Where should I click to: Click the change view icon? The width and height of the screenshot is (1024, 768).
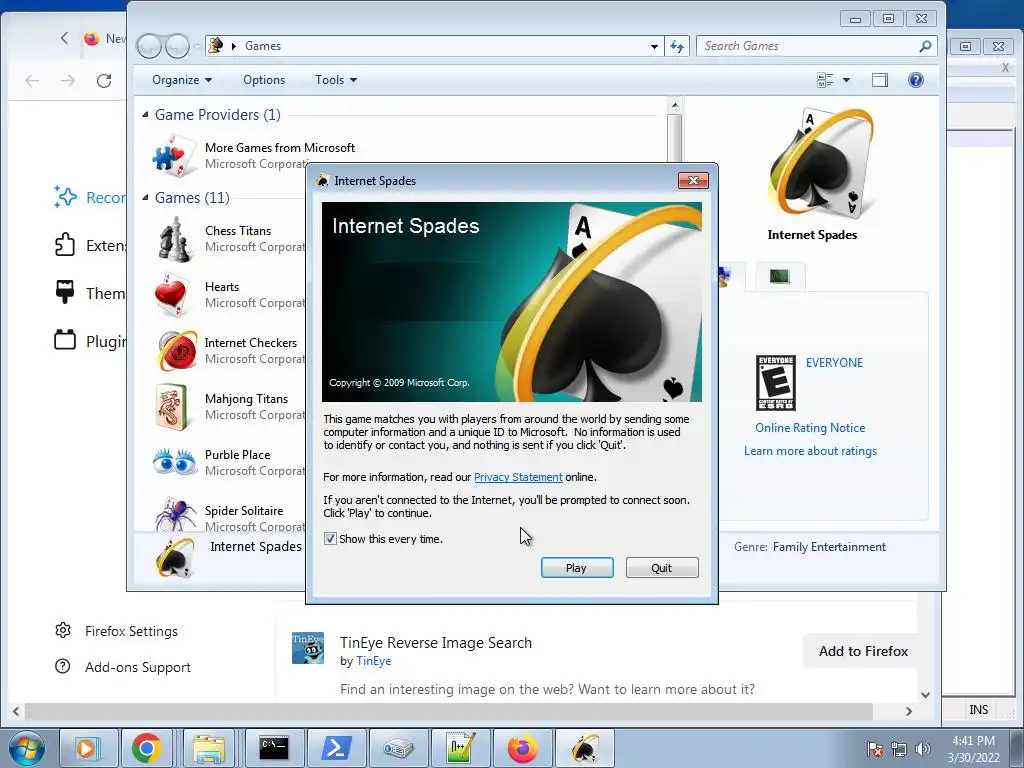pos(825,80)
